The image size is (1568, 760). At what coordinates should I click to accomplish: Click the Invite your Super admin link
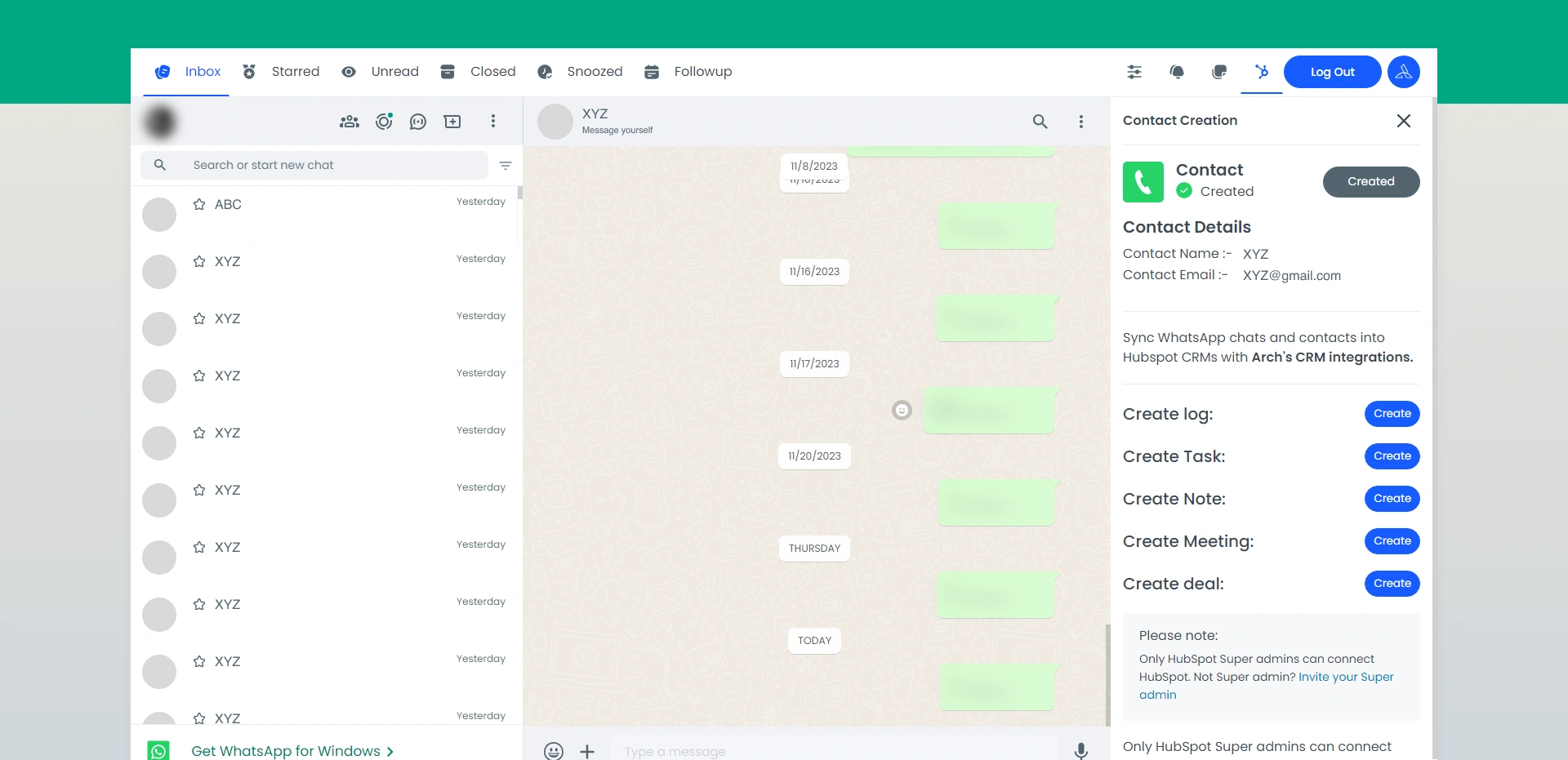(x=1345, y=677)
